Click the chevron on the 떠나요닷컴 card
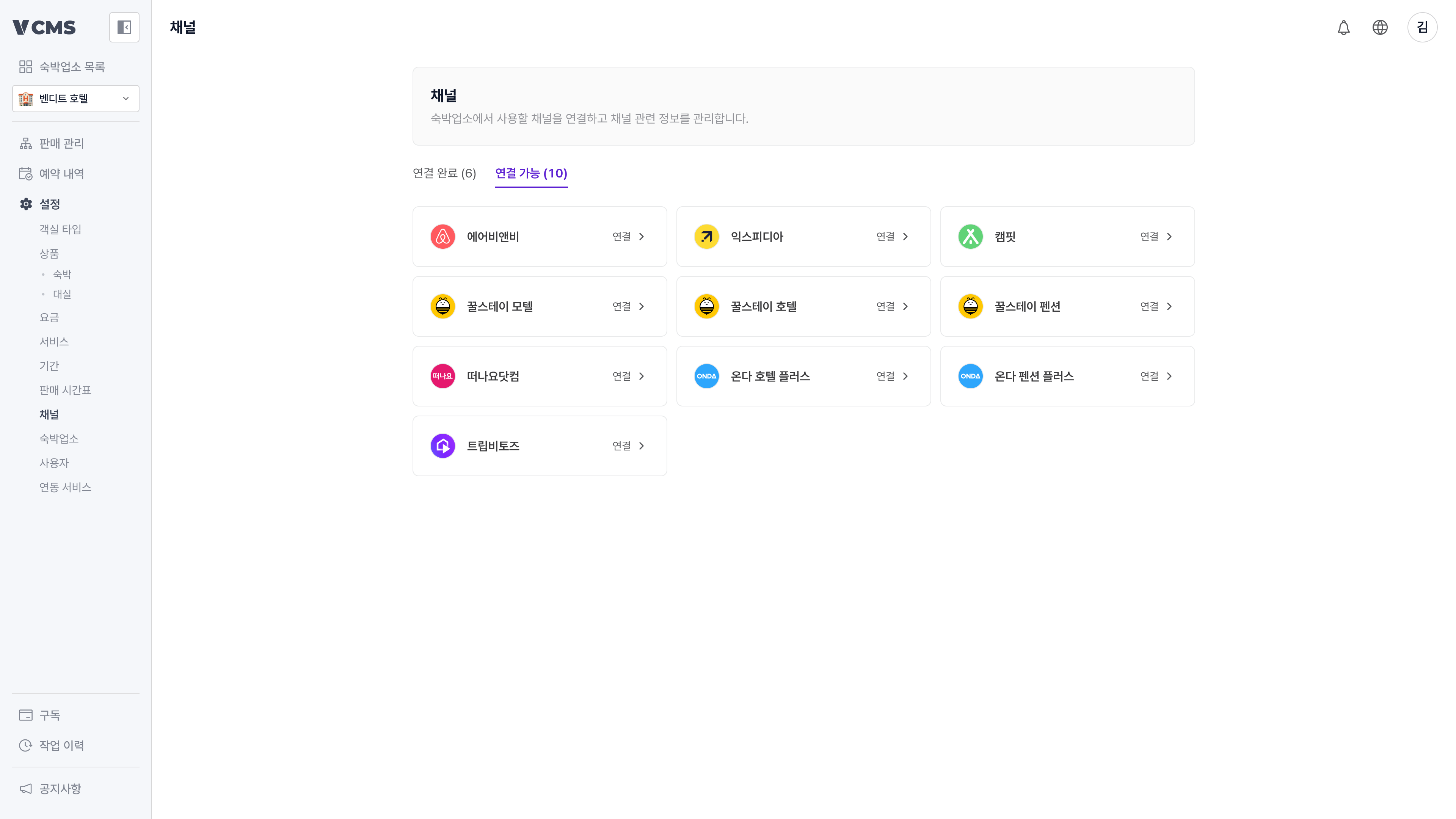Viewport: 1456px width, 819px height. coord(642,377)
